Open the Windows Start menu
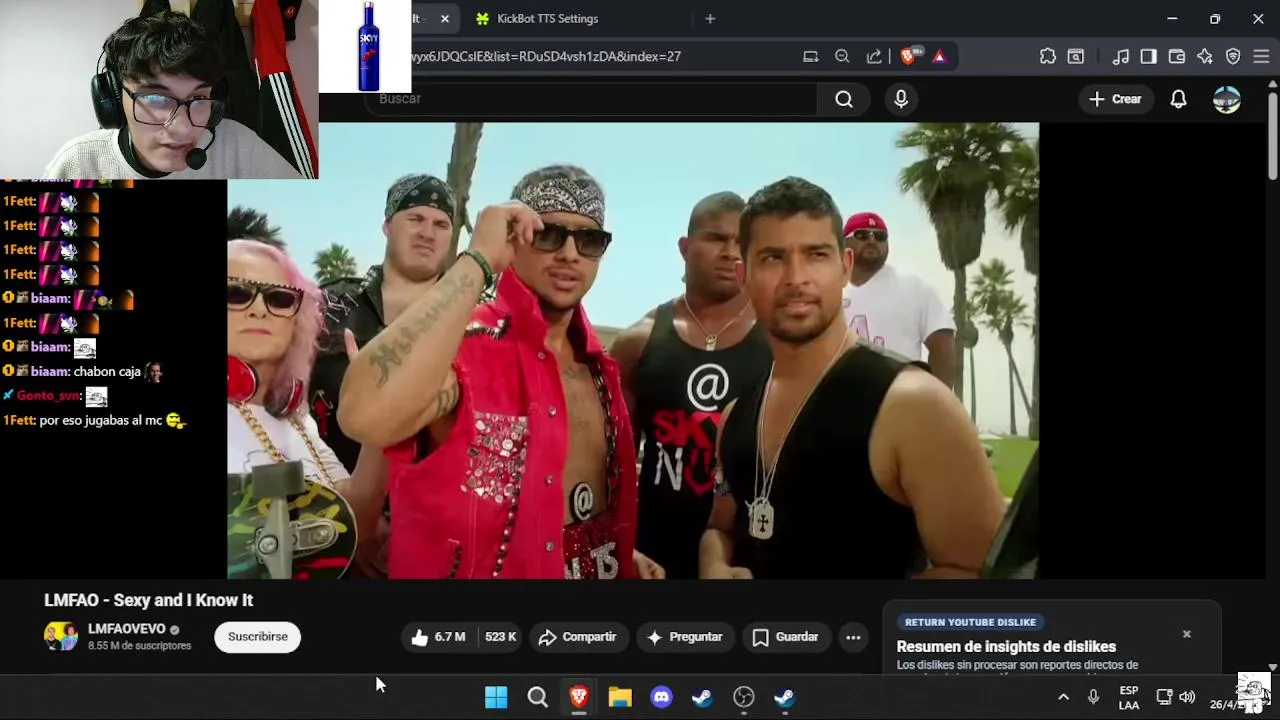 [x=496, y=697]
